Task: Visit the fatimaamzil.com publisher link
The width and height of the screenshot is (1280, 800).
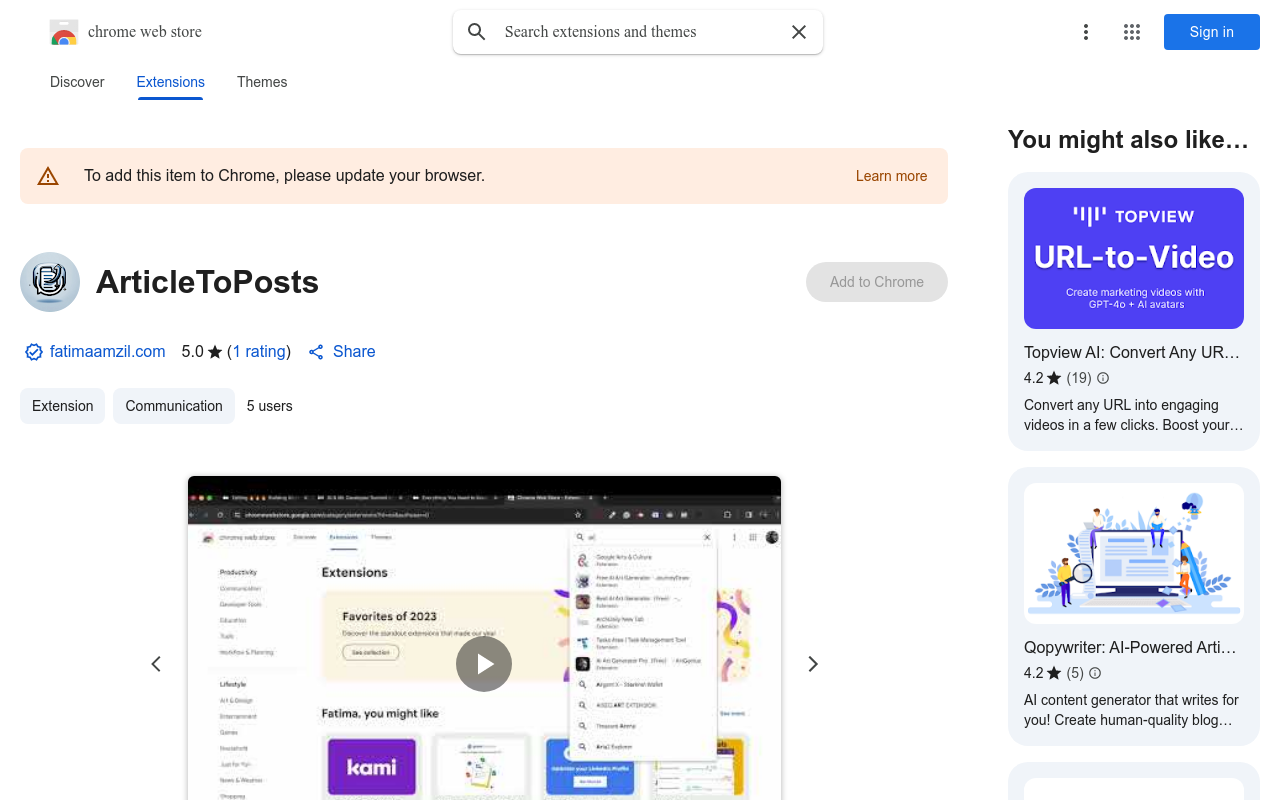Action: [x=108, y=352]
